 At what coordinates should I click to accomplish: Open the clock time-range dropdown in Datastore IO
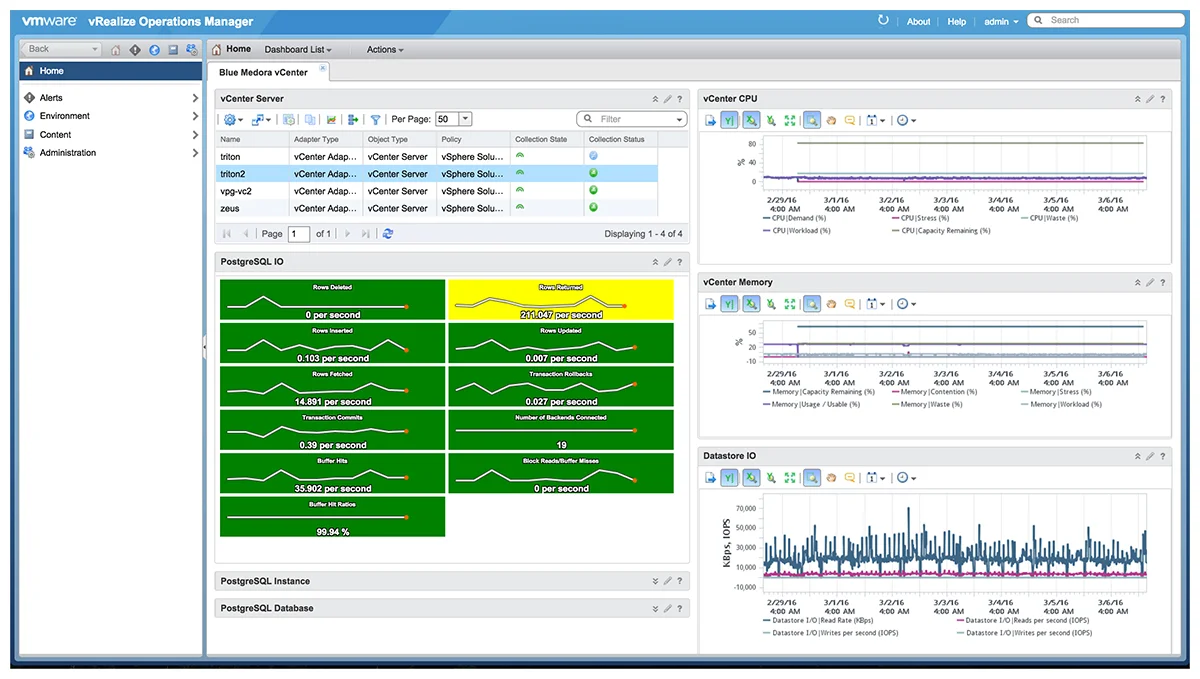[x=906, y=478]
